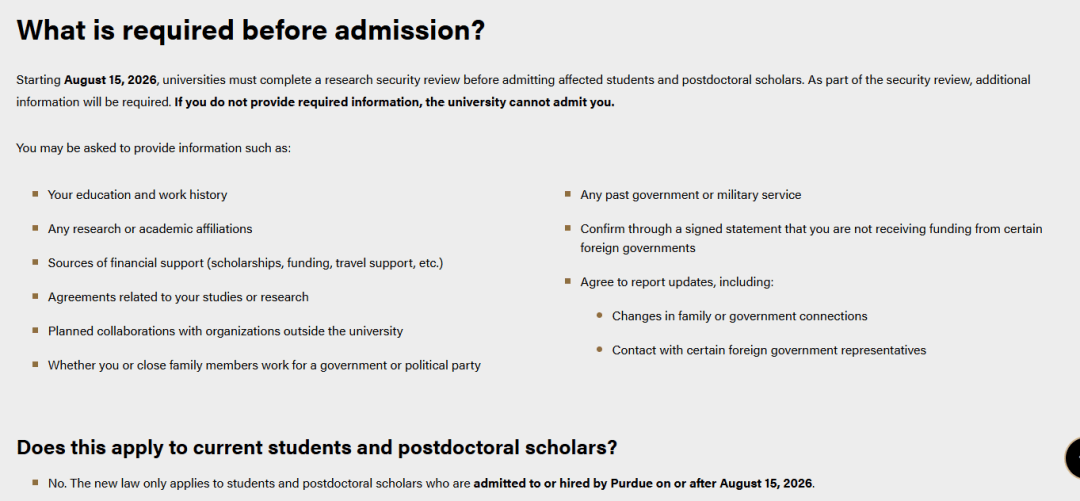
Task: Click the 'What is required before admission?' heading
Action: tap(251, 30)
